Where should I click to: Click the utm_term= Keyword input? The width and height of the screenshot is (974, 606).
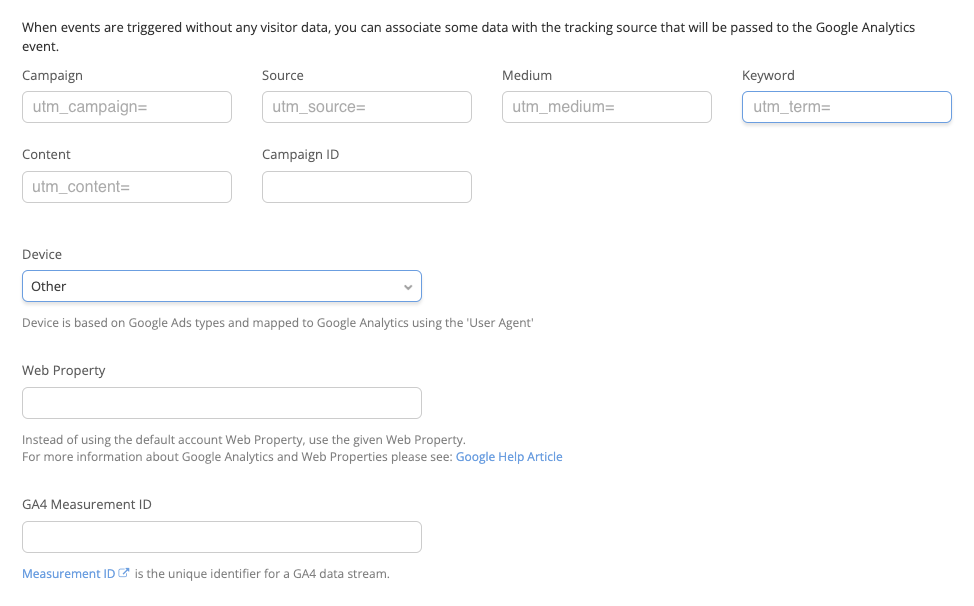(x=847, y=107)
